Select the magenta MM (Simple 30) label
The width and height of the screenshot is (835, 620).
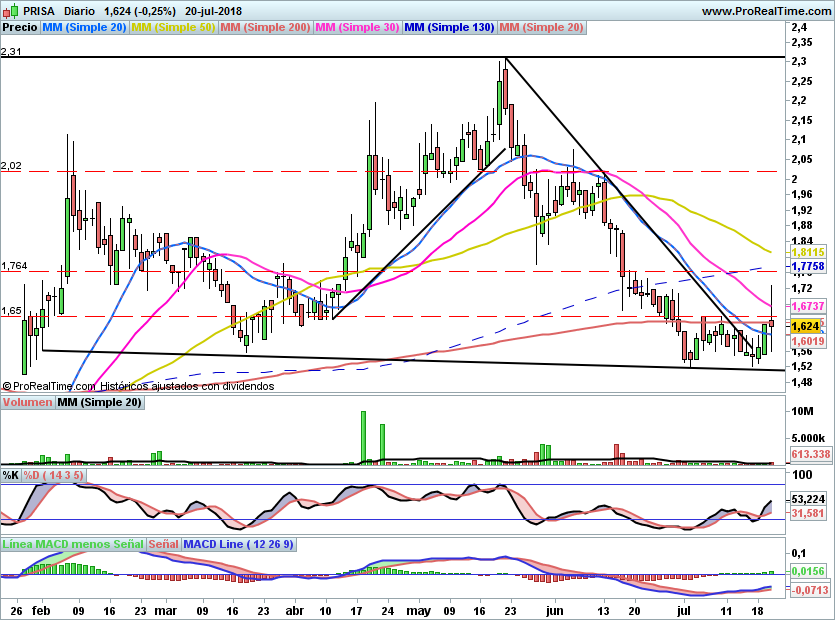(357, 28)
